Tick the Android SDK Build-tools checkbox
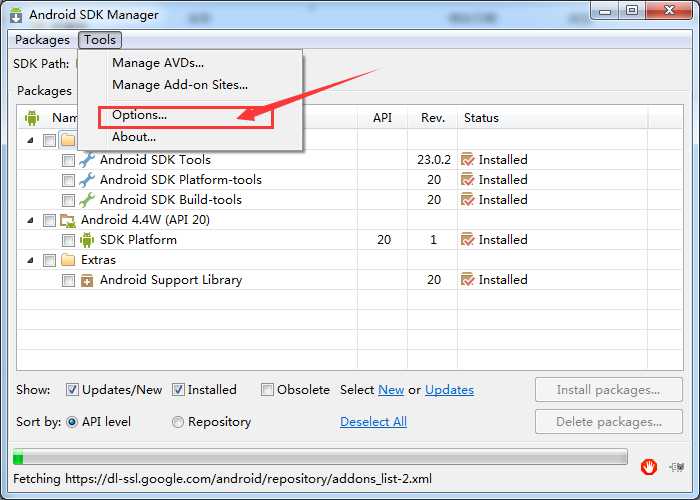Image resolution: width=700 pixels, height=500 pixels. tap(68, 200)
